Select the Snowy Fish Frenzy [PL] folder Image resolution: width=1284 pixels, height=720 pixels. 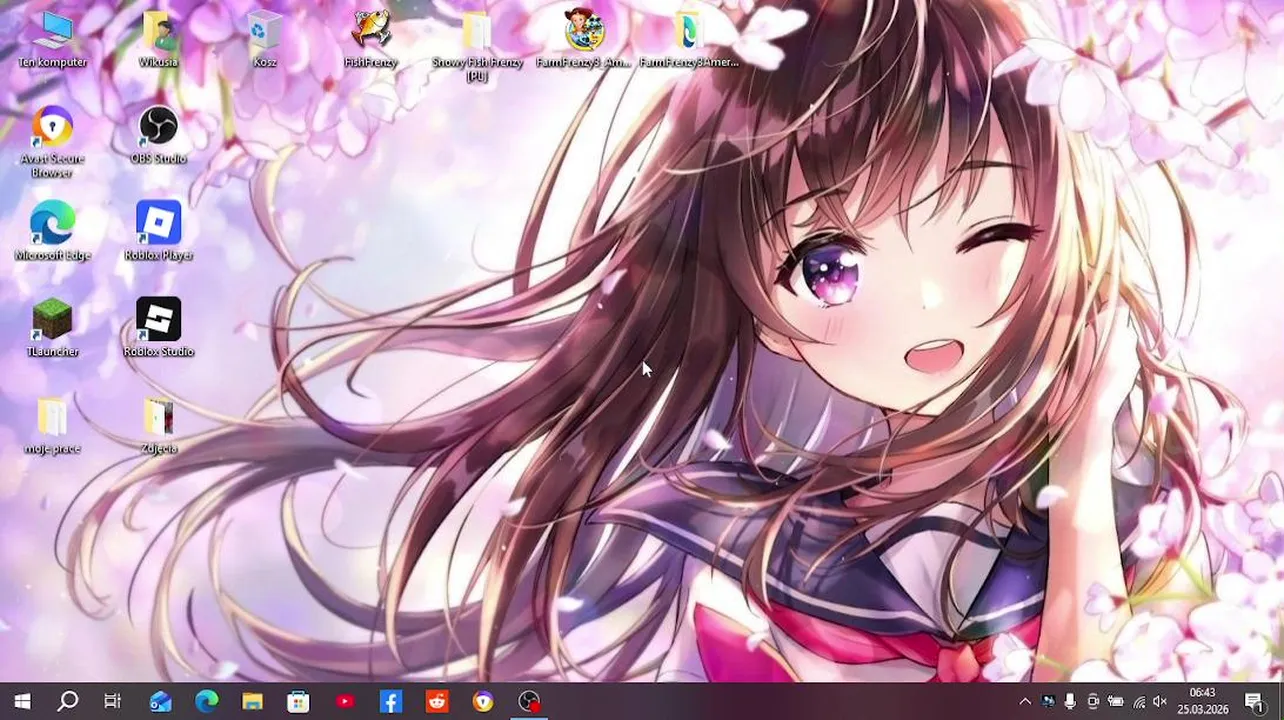tap(477, 47)
